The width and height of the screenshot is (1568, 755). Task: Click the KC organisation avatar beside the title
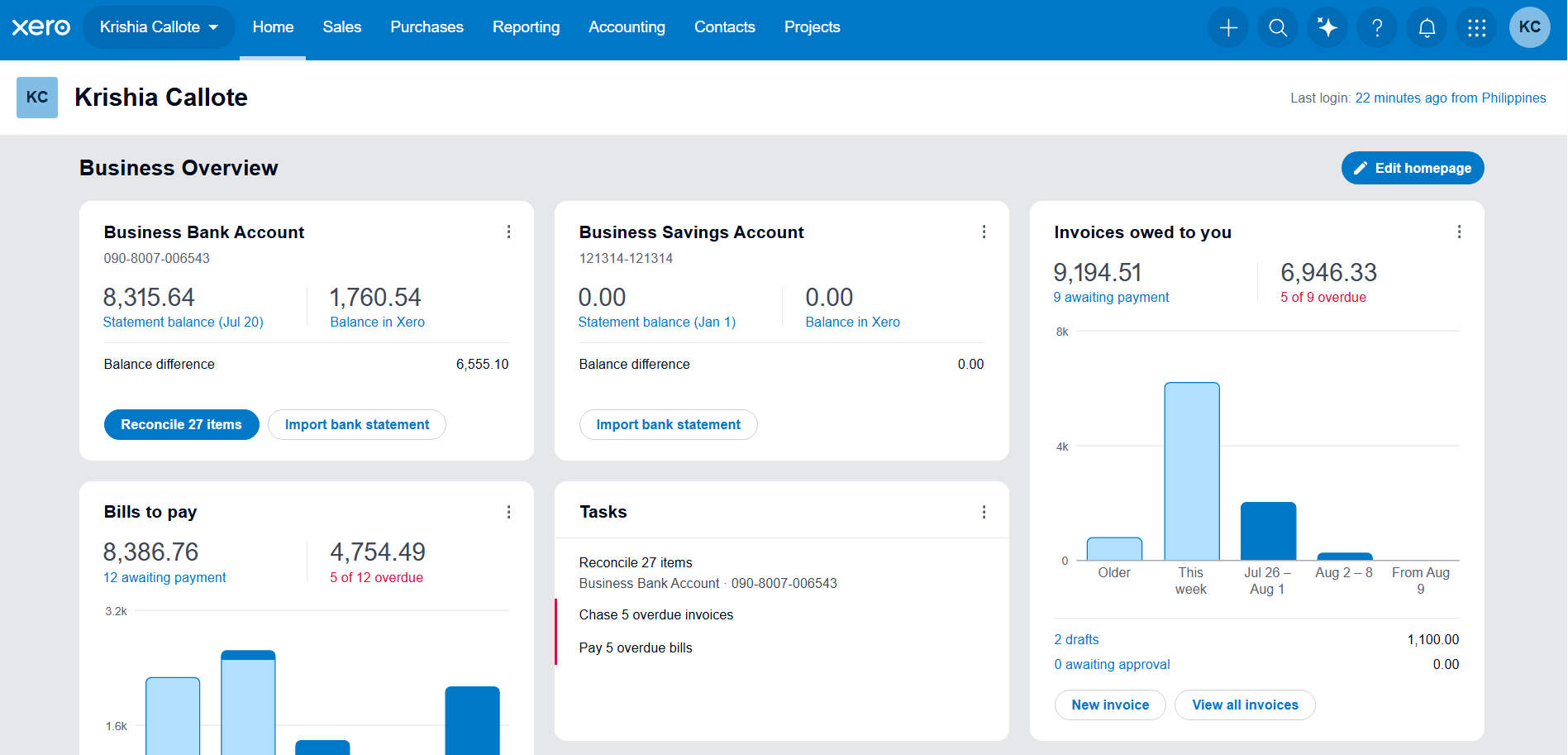pos(37,98)
